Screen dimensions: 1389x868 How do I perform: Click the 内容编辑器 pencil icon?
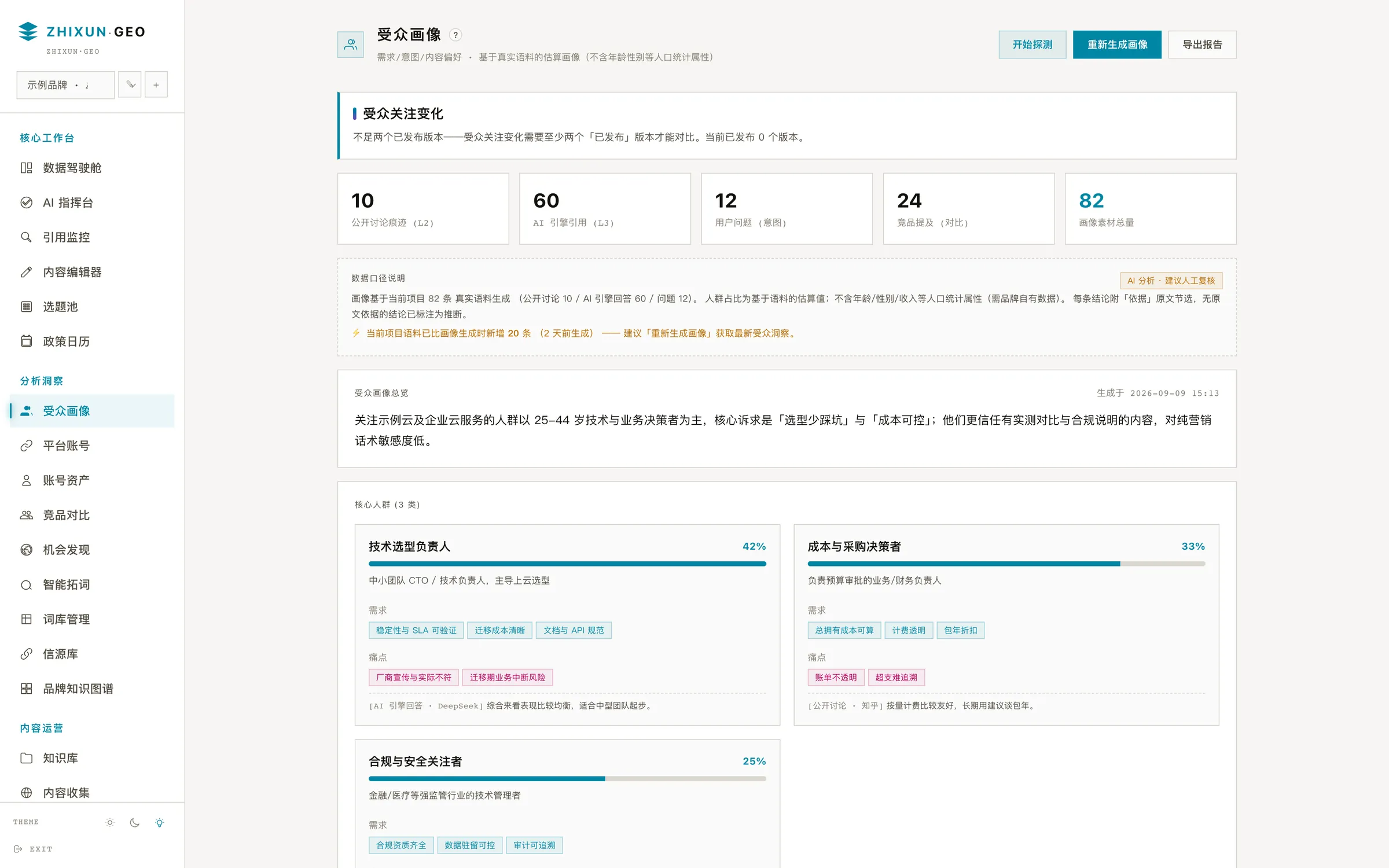point(27,272)
